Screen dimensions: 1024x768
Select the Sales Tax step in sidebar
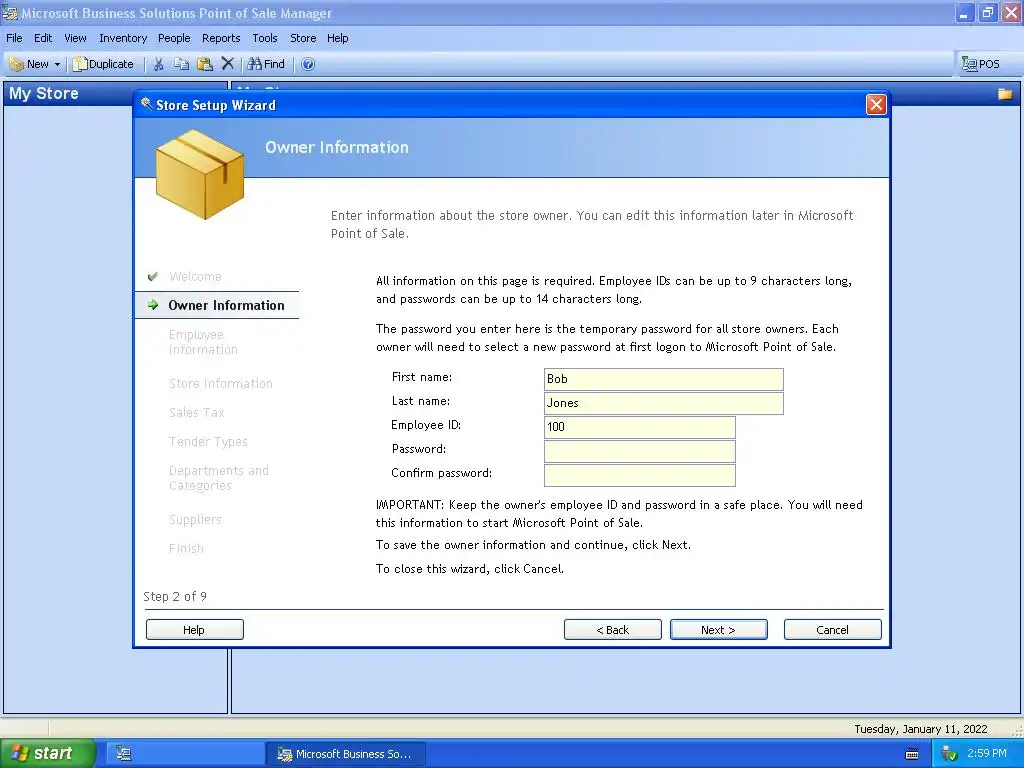click(x=197, y=412)
